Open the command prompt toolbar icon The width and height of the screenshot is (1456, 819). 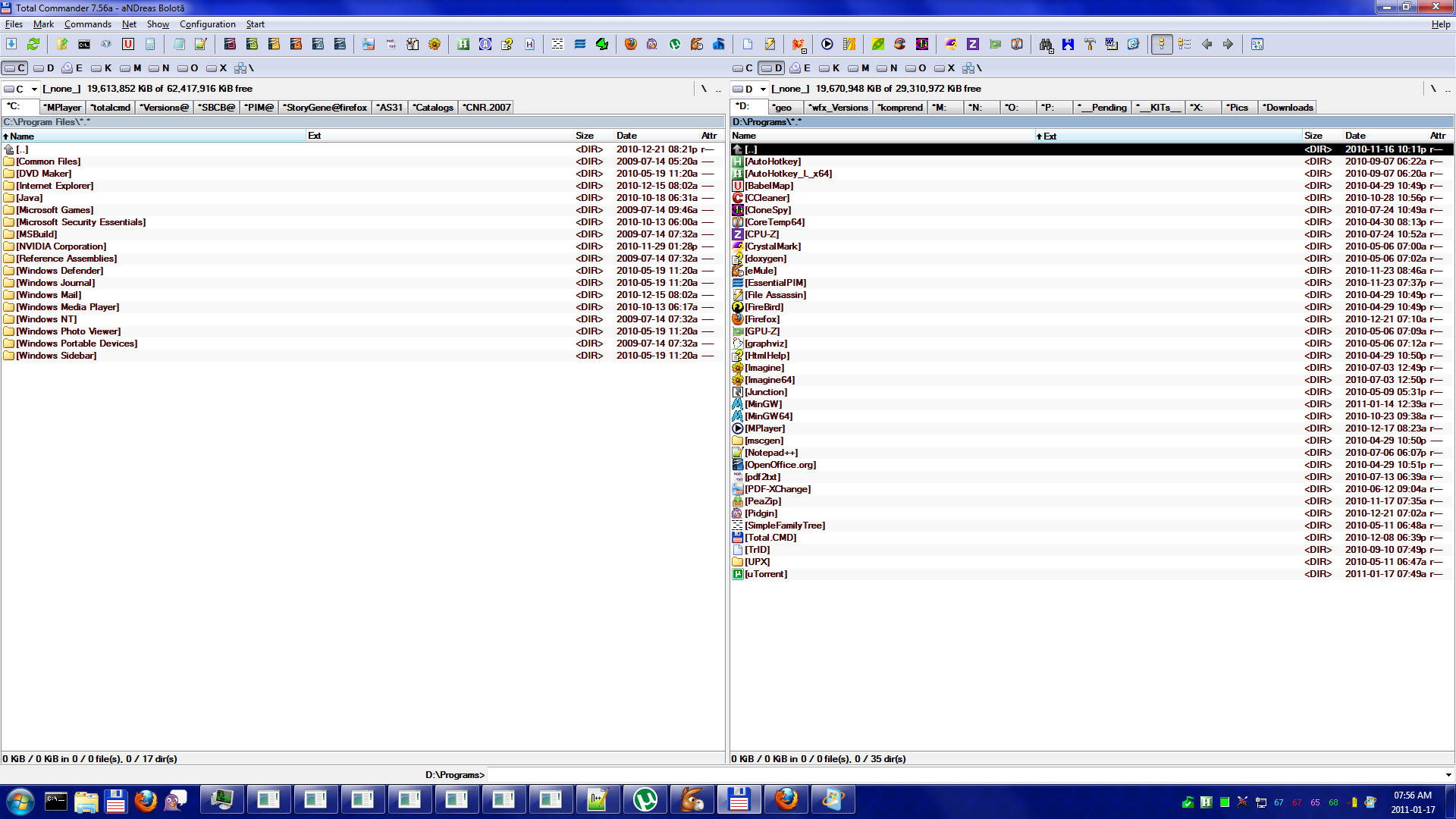coord(84,44)
